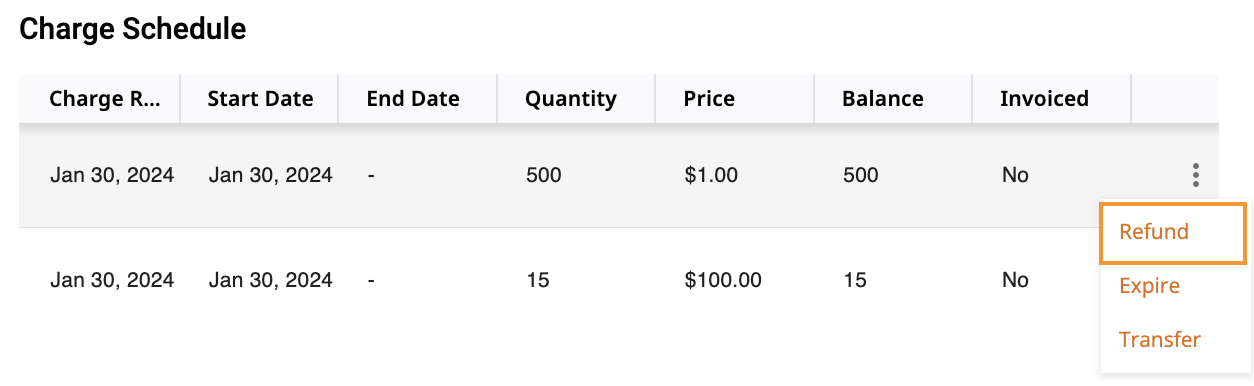Sort by the Price column header
The height and width of the screenshot is (386, 1254).
click(x=709, y=99)
